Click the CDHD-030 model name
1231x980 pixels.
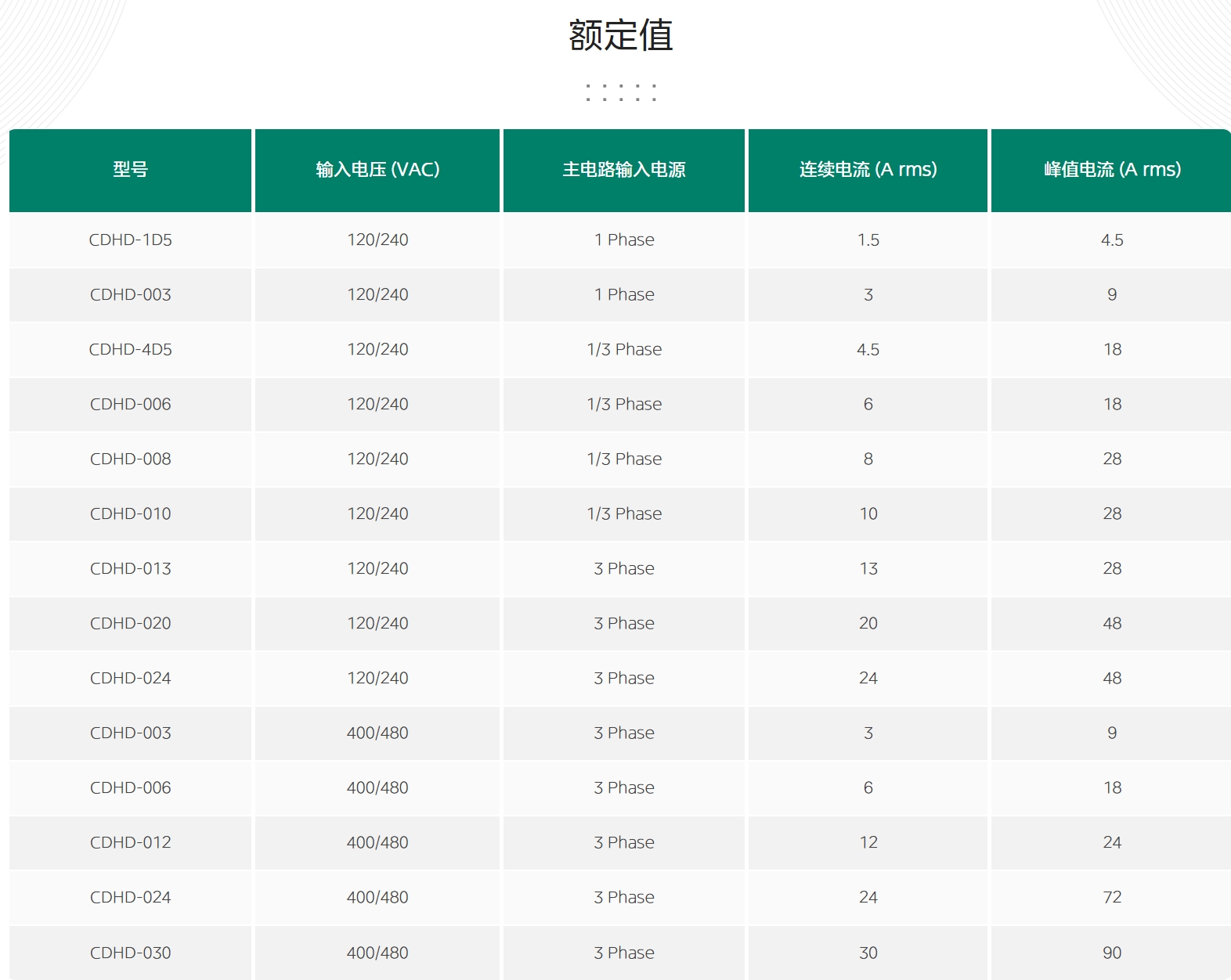pos(130,953)
